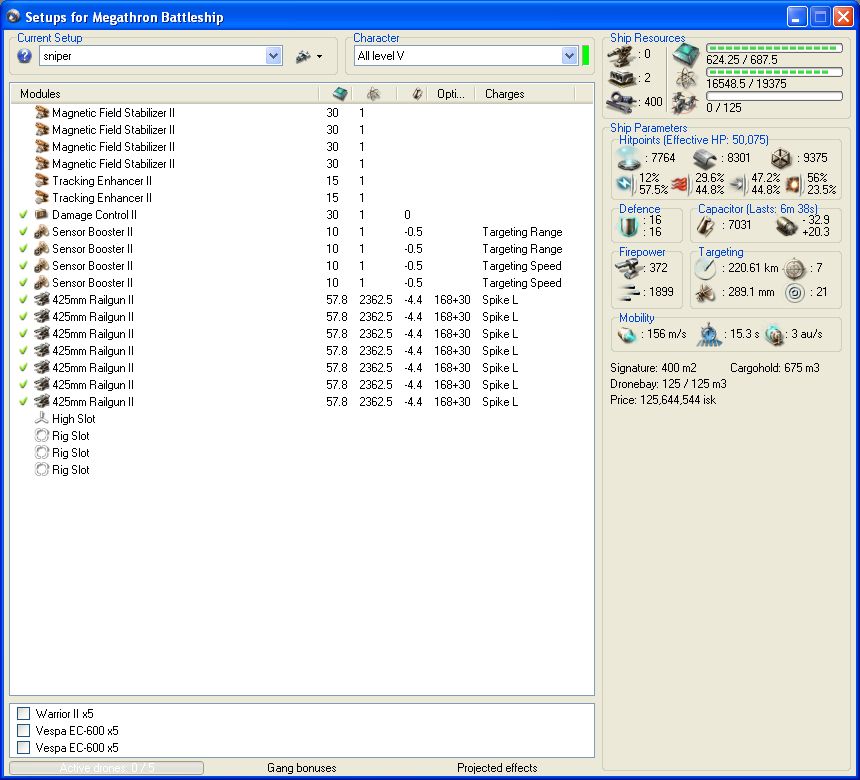The width and height of the screenshot is (860, 780).
Task: Click the targeting range icon showing 220.61 km
Action: 705,268
